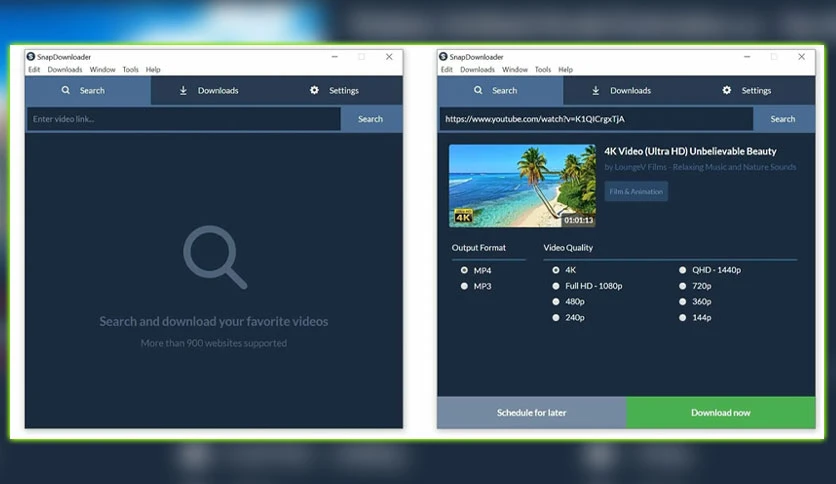Click the YouTube URL field in the right window
The image size is (836, 484).
tap(597, 119)
